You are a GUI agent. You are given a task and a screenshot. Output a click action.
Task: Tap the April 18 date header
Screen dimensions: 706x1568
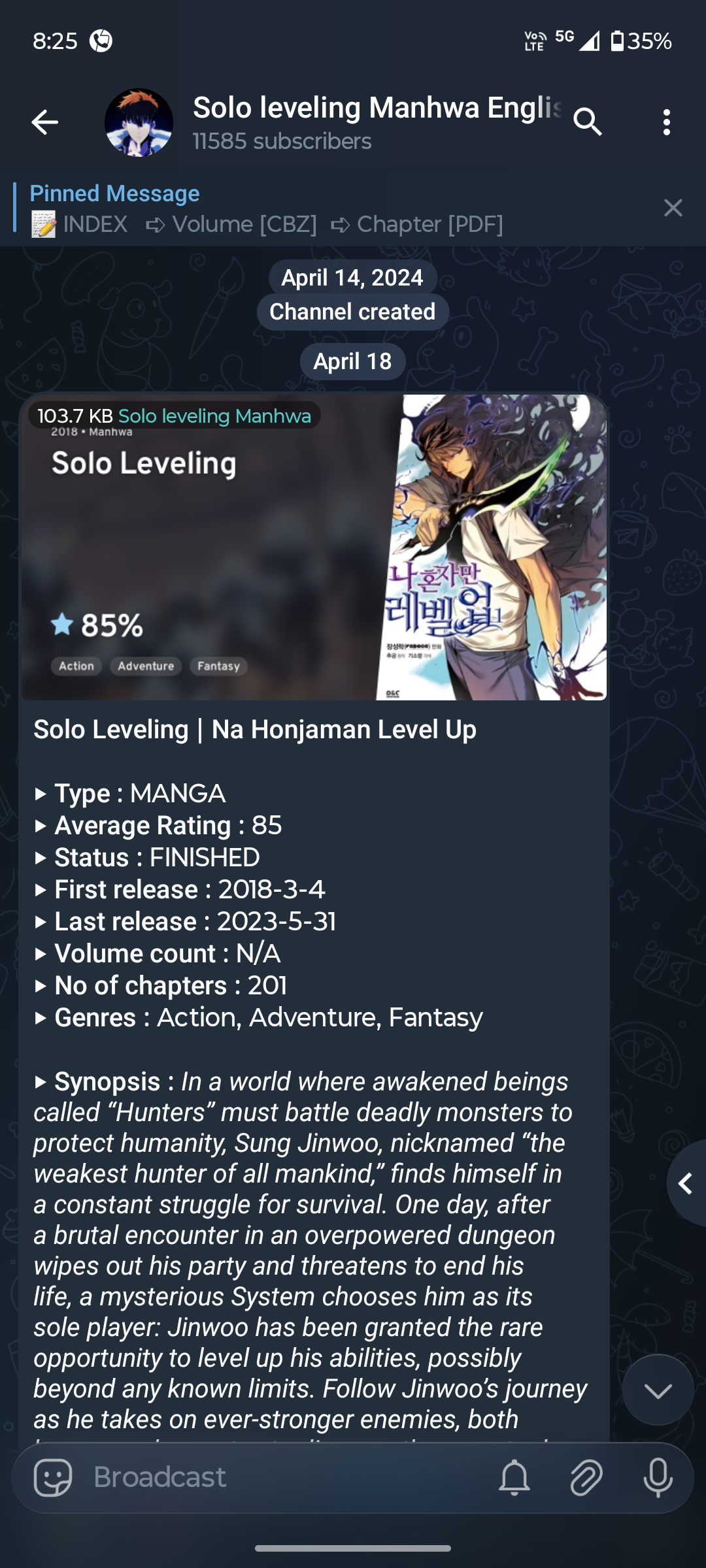tap(352, 361)
